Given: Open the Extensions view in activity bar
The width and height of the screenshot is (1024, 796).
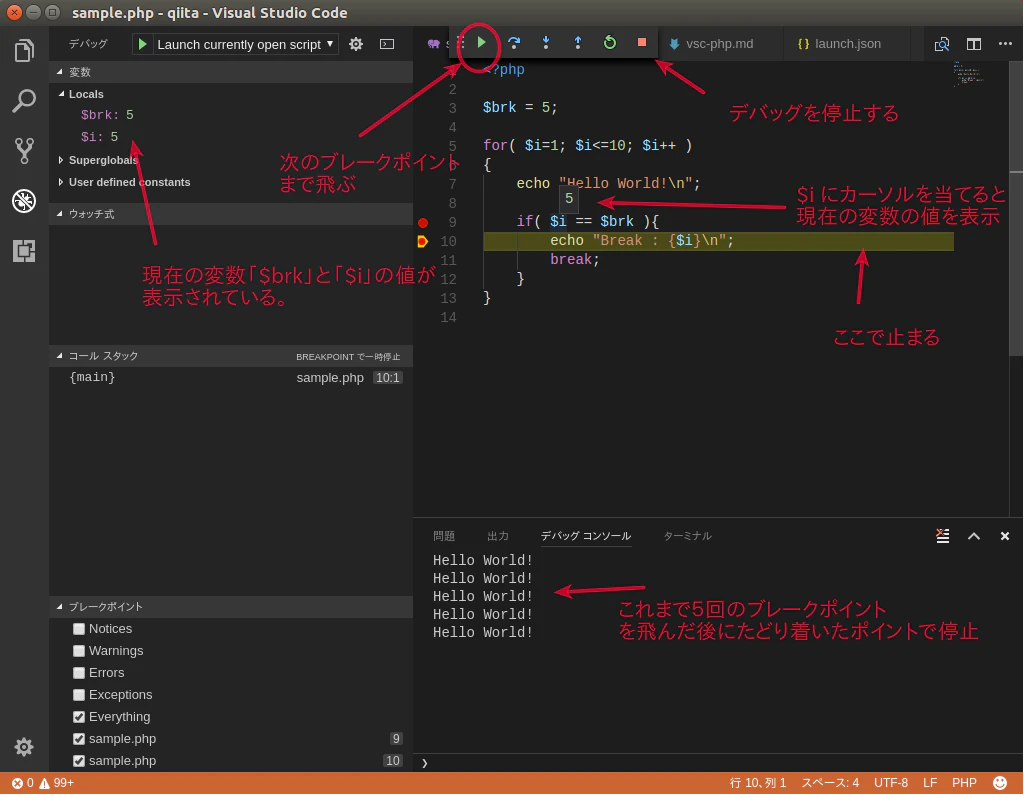Looking at the screenshot, I should 24,251.
